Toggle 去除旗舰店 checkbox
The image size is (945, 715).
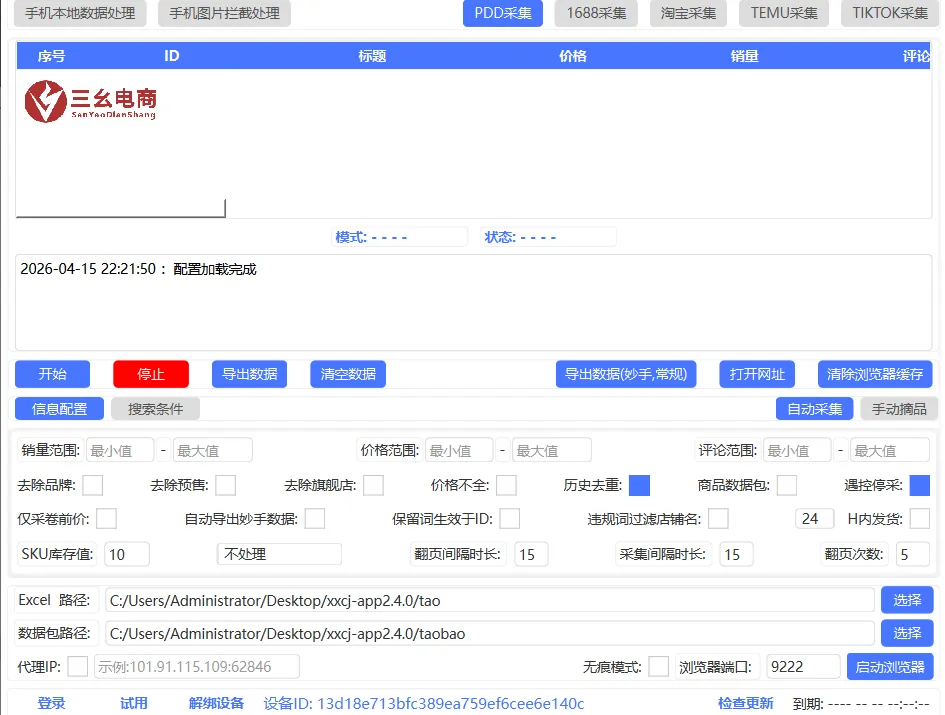point(373,485)
